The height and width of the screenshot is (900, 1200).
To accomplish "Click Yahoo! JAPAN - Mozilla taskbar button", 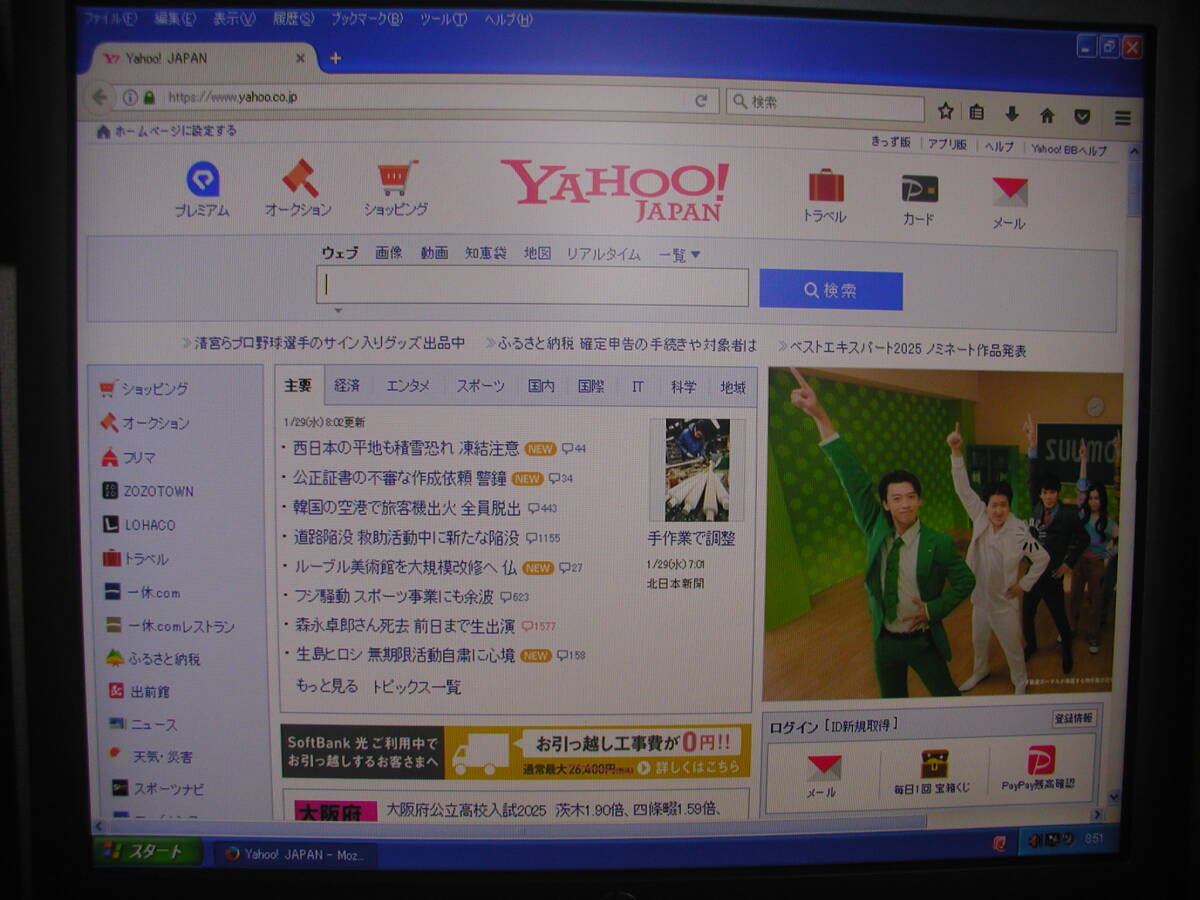I will coord(296,855).
